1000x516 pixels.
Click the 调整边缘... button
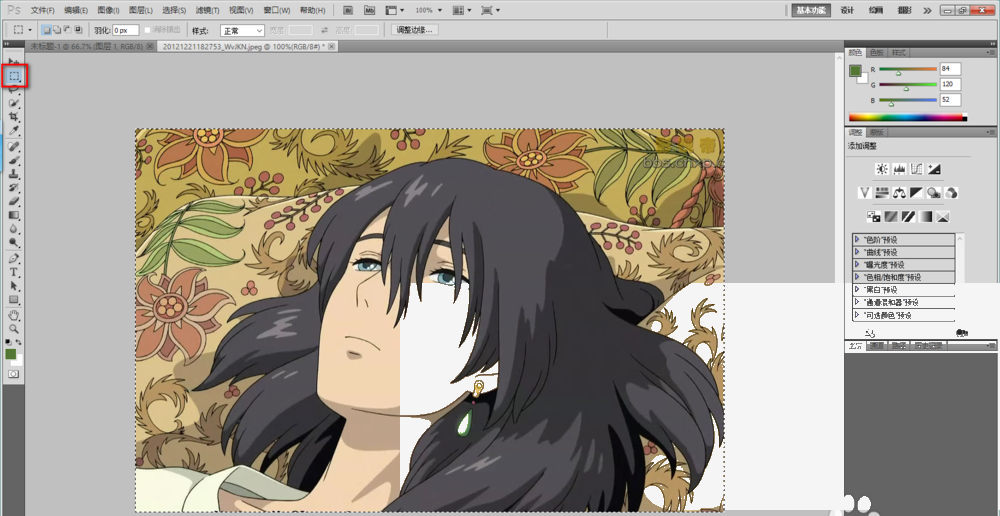click(x=415, y=30)
